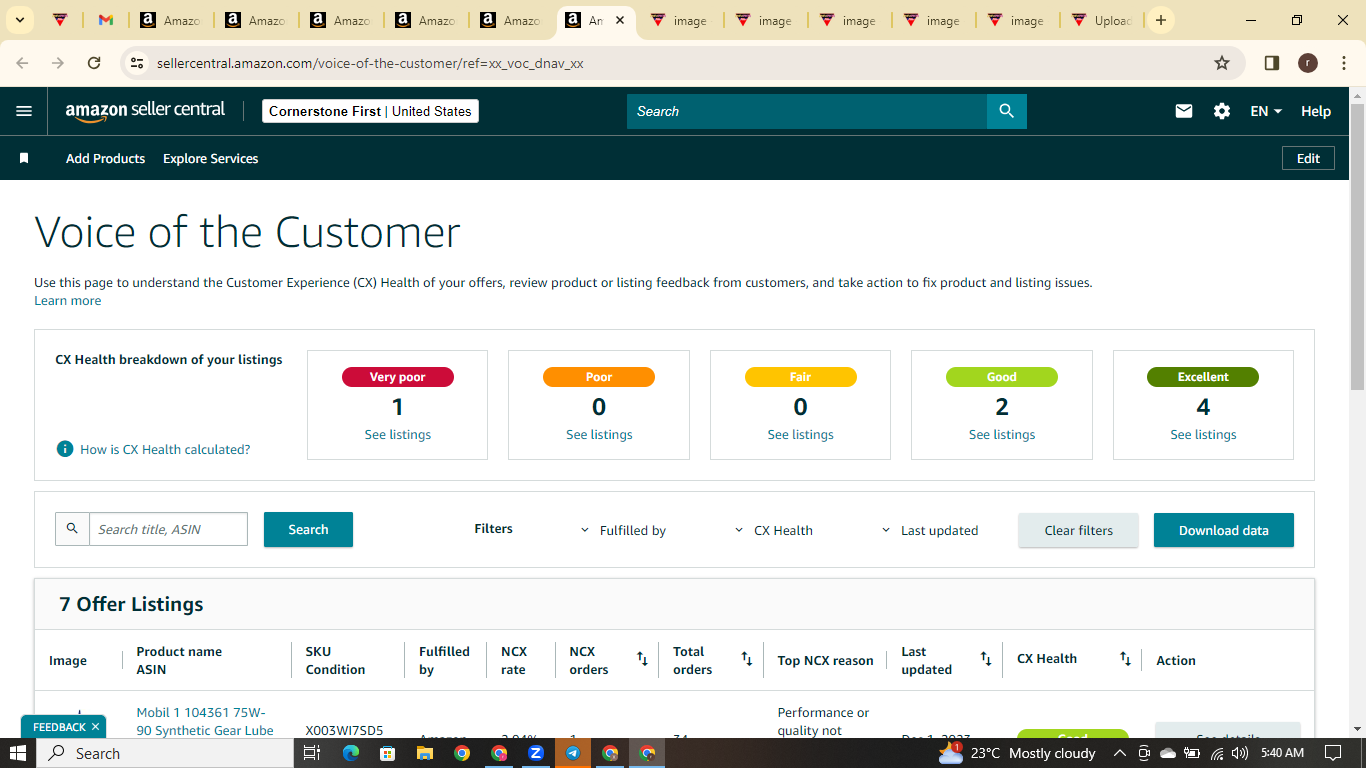Click the magnifier icon in listing search

pyautogui.click(x=72, y=529)
